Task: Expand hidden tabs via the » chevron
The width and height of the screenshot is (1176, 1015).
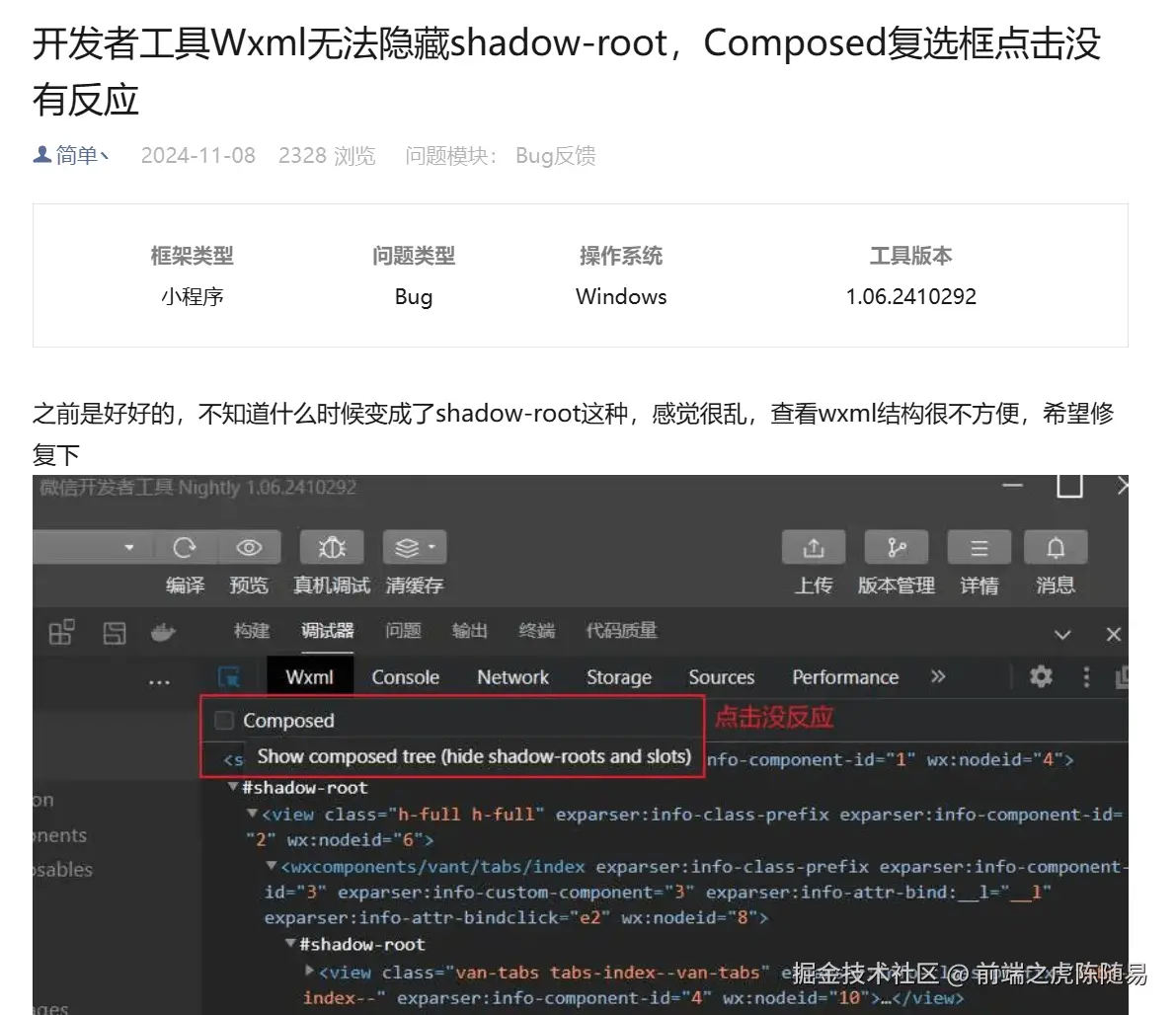Action: click(938, 677)
